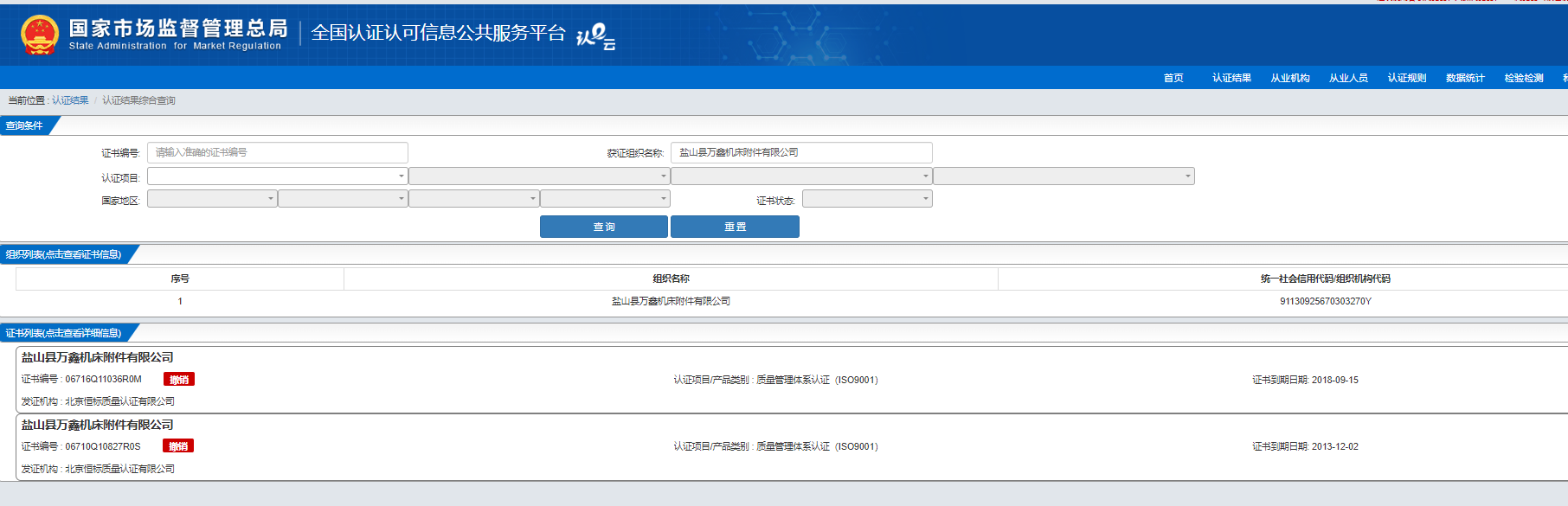Image resolution: width=1568 pixels, height=506 pixels.
Task: Click 发证机构 line under certificate 06716Q11036R0M
Action: point(98,401)
